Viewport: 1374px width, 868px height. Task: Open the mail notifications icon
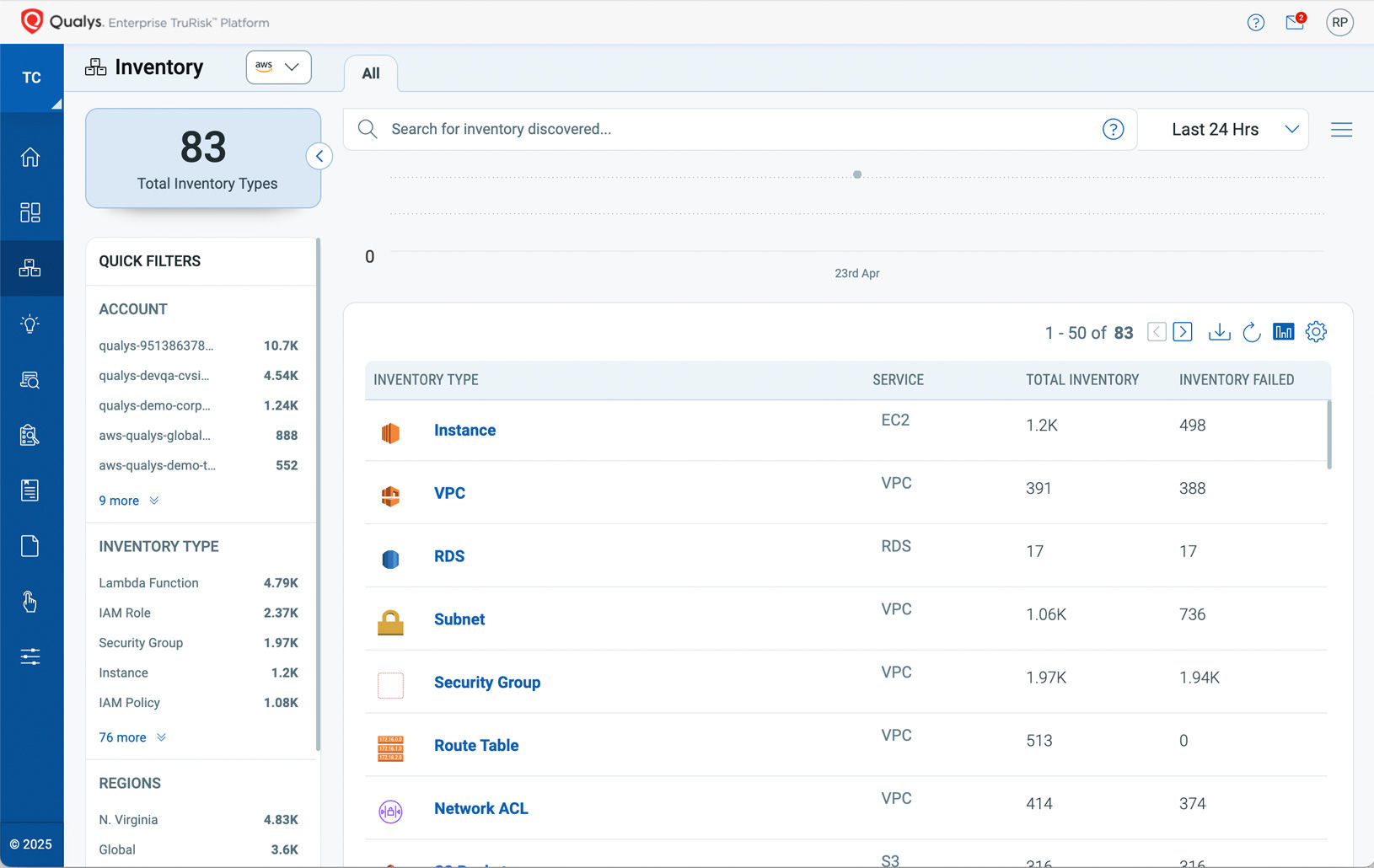tap(1296, 22)
